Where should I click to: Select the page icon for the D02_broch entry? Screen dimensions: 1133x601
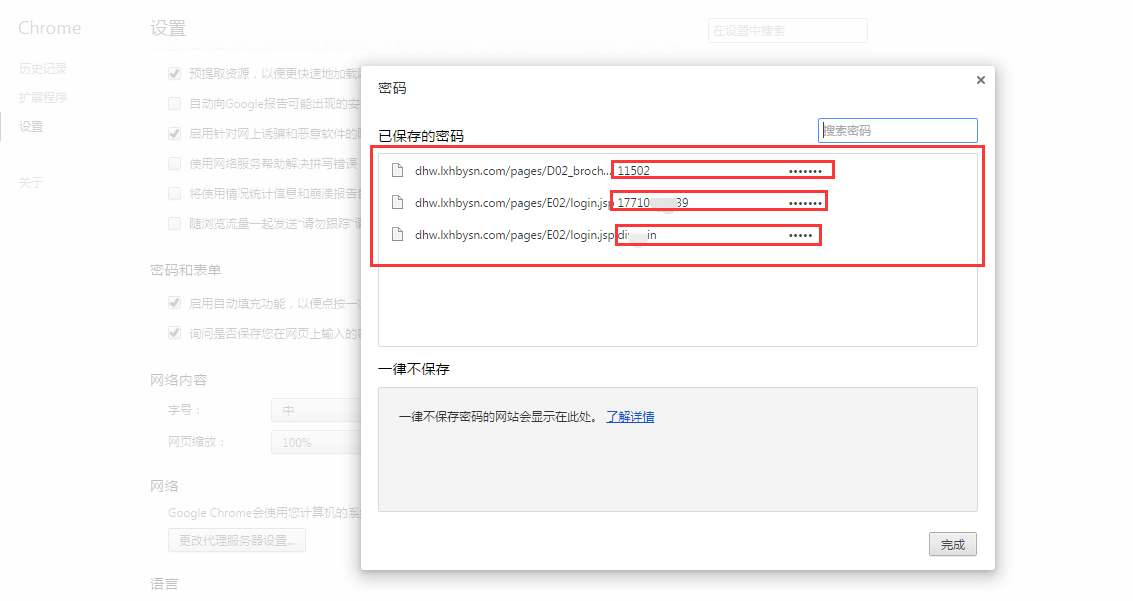397,170
